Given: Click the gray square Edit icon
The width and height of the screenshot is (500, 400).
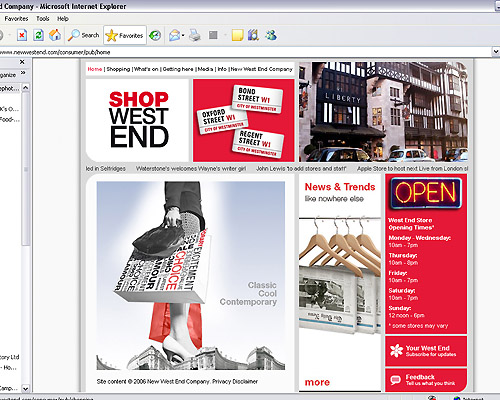Looking at the screenshot, I should click(213, 35).
